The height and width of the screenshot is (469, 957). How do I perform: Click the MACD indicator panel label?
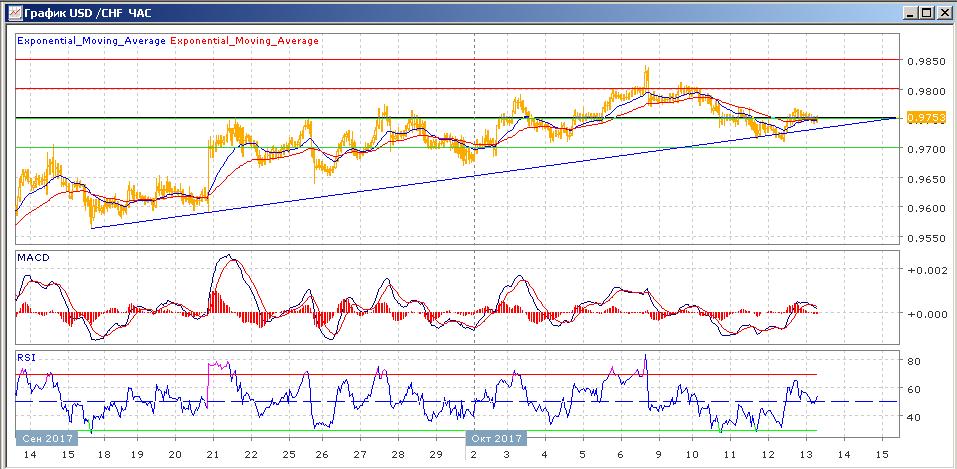pyautogui.click(x=33, y=258)
